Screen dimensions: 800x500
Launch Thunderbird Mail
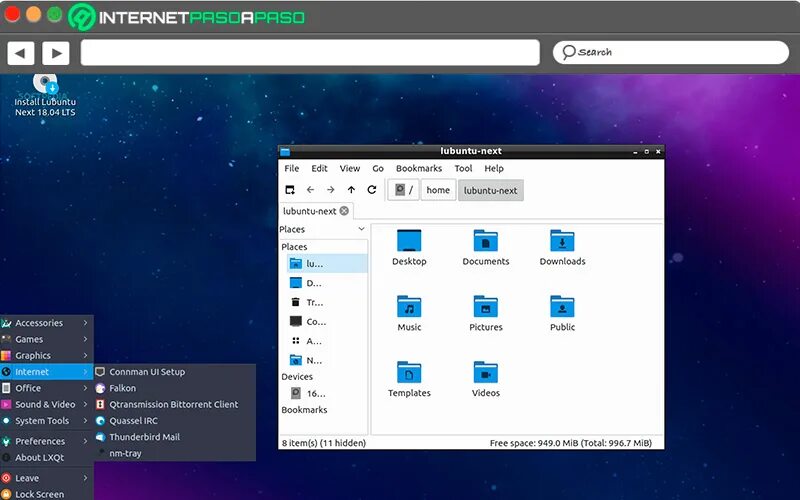coord(175,437)
